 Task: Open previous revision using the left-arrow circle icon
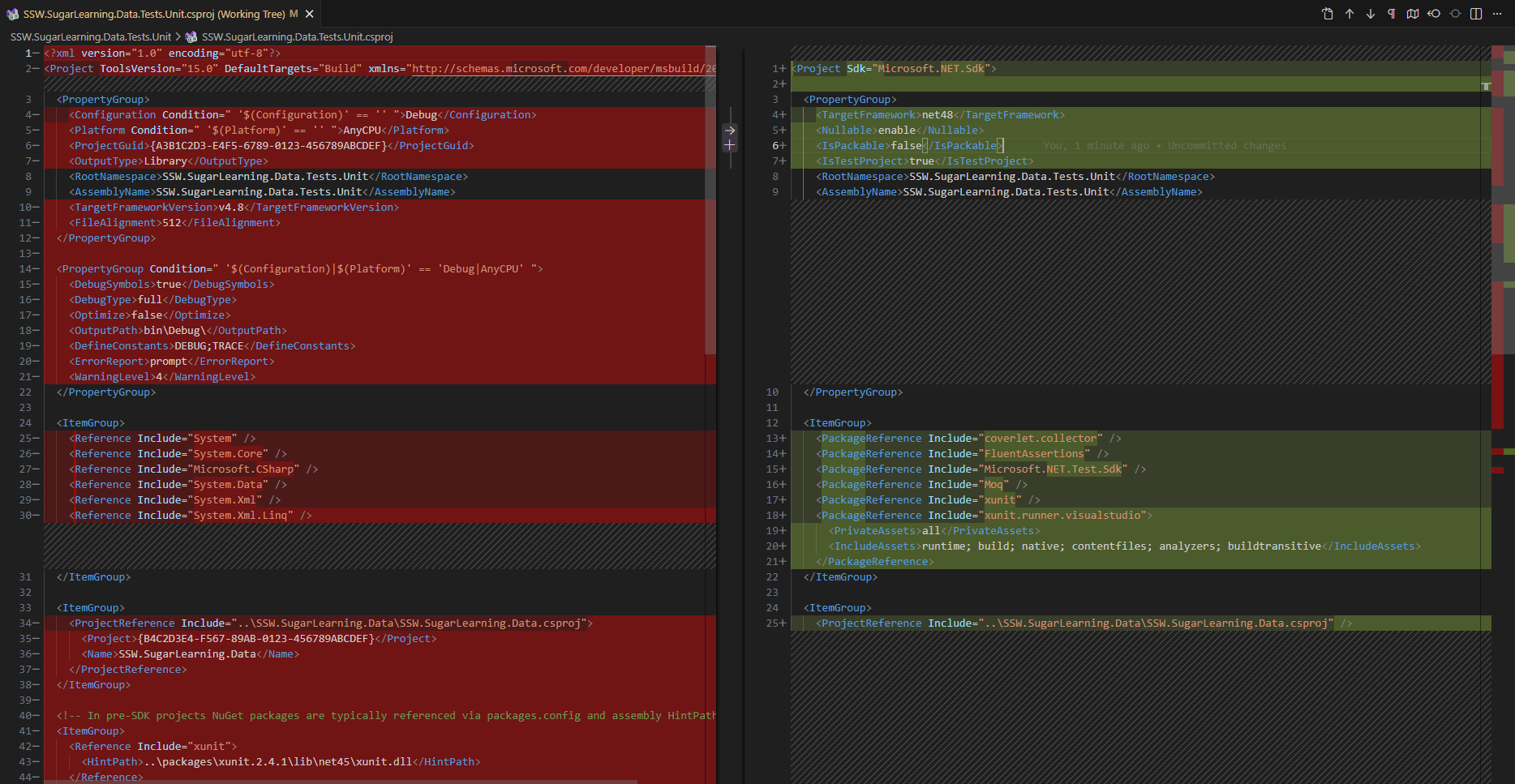pyautogui.click(x=1434, y=14)
